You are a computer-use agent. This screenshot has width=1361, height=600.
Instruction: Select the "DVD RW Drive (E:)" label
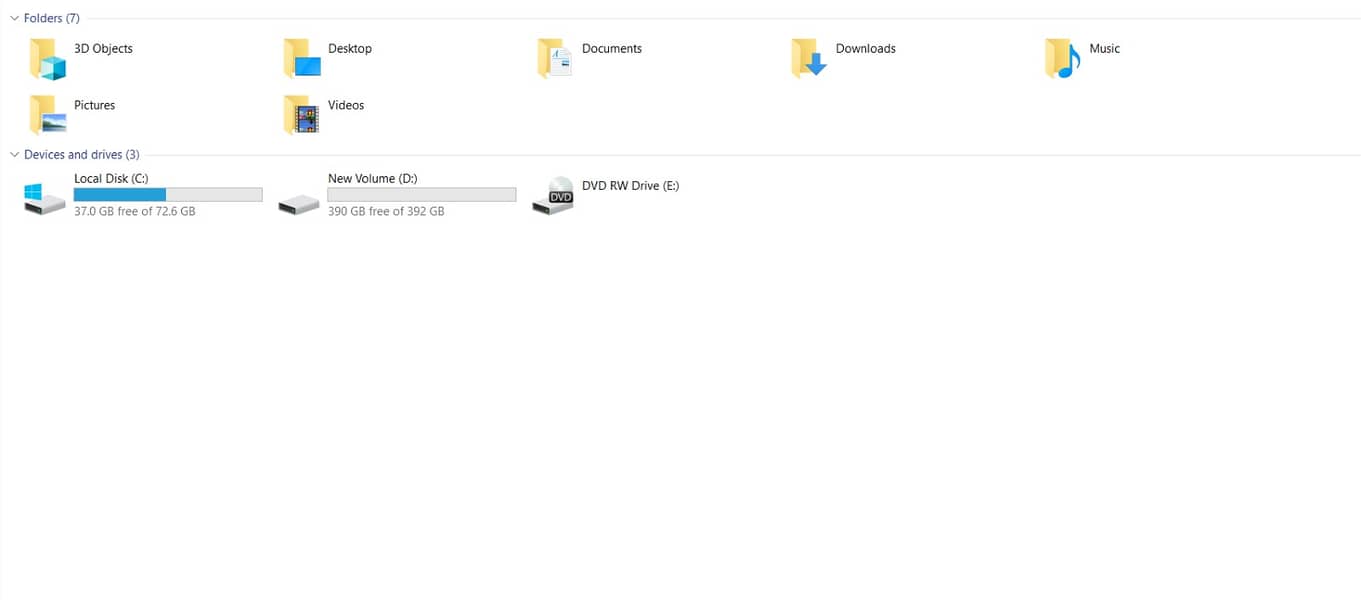click(630, 186)
